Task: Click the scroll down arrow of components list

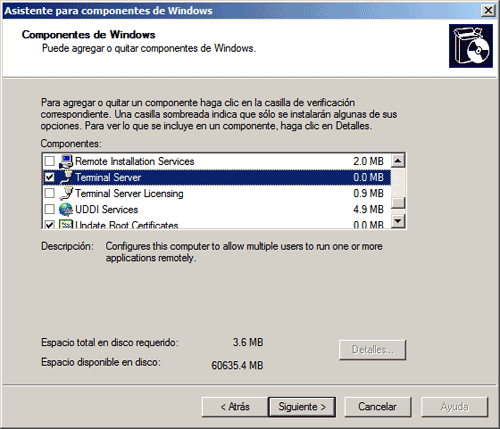Action: click(398, 221)
